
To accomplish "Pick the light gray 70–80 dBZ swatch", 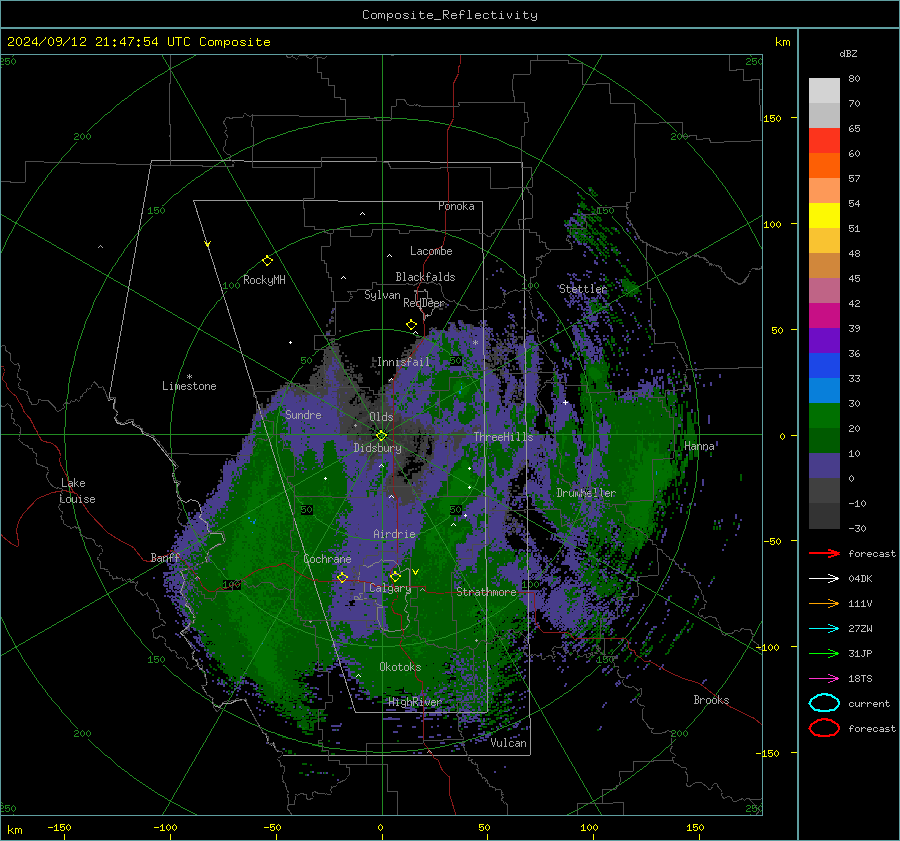I will (x=824, y=91).
